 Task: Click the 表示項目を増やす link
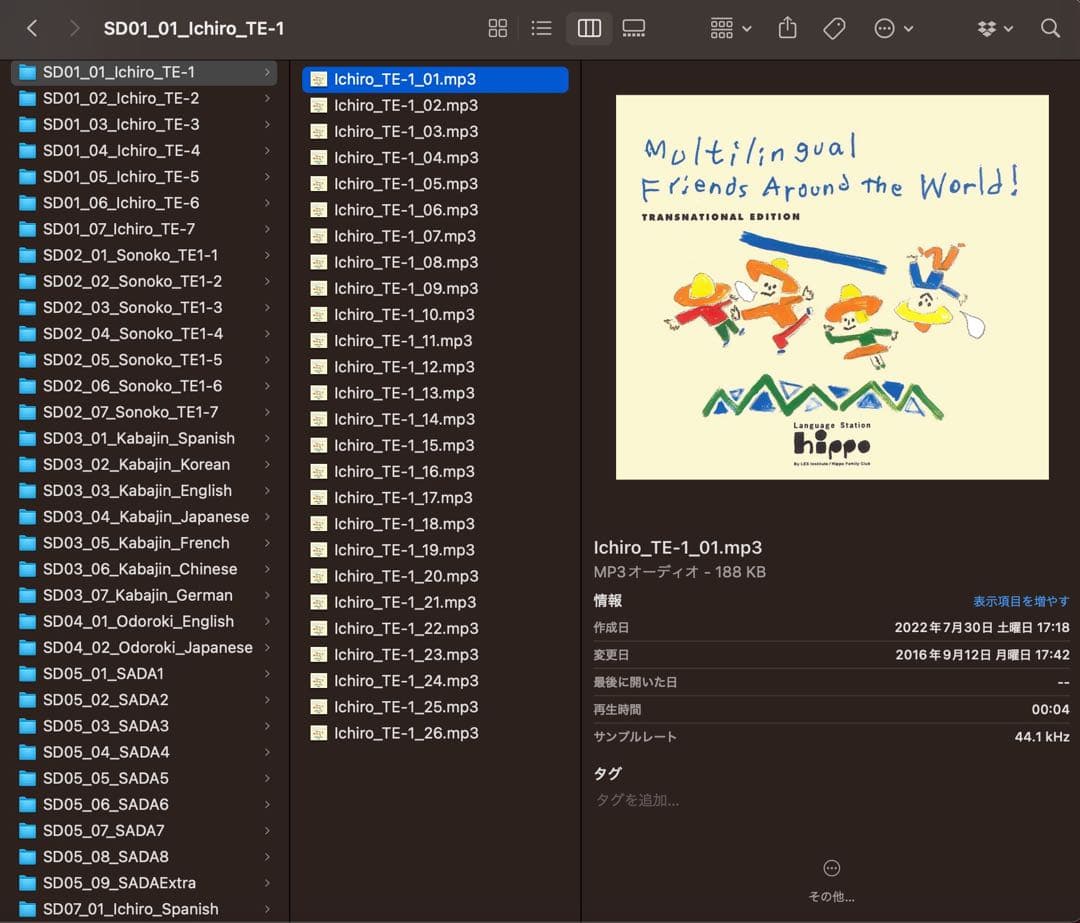point(1020,601)
